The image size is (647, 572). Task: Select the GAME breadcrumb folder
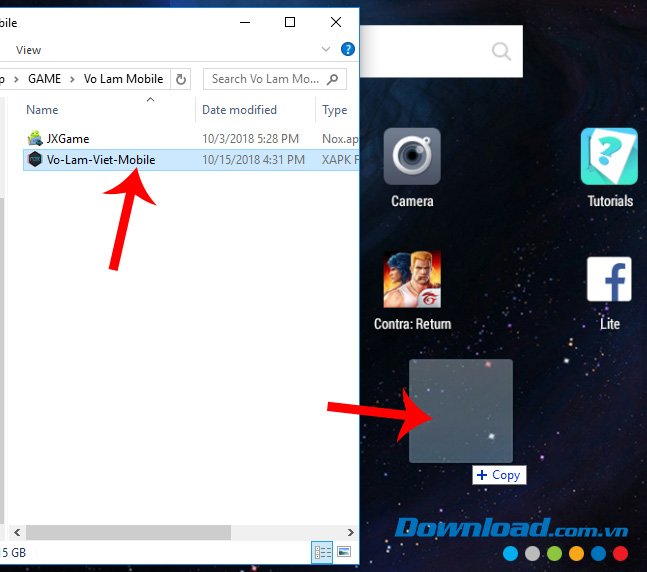pos(45,79)
